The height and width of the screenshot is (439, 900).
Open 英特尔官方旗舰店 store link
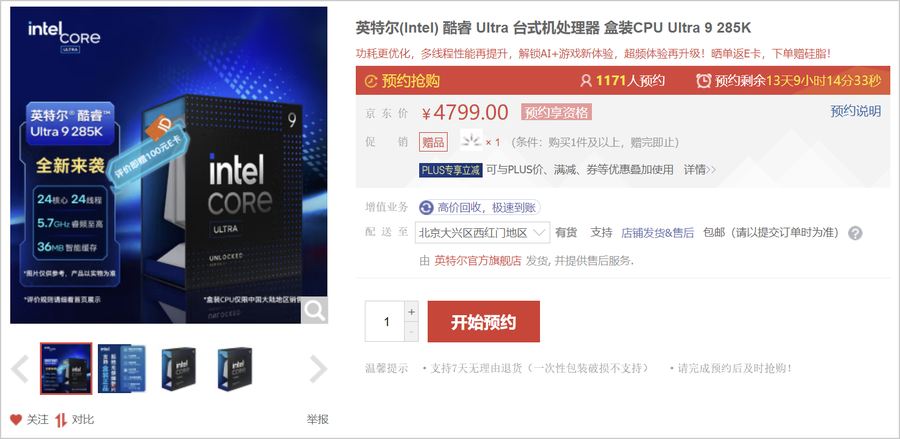(478, 261)
